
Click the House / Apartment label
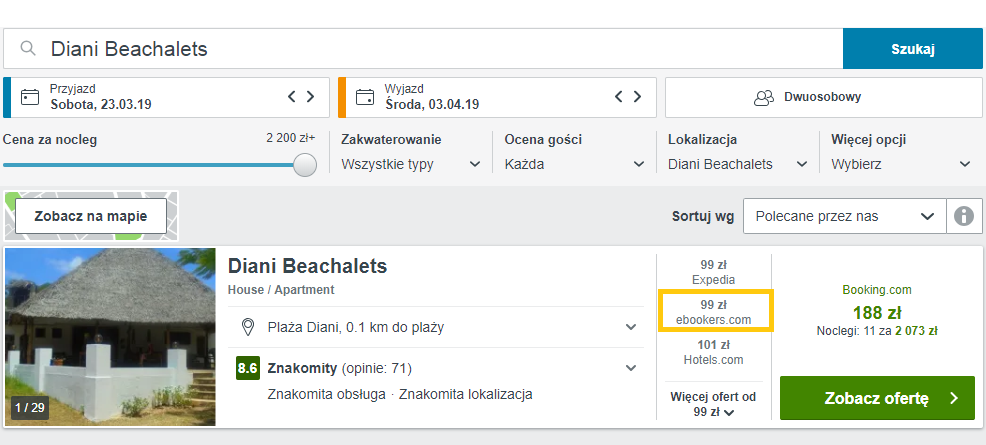pos(281,290)
